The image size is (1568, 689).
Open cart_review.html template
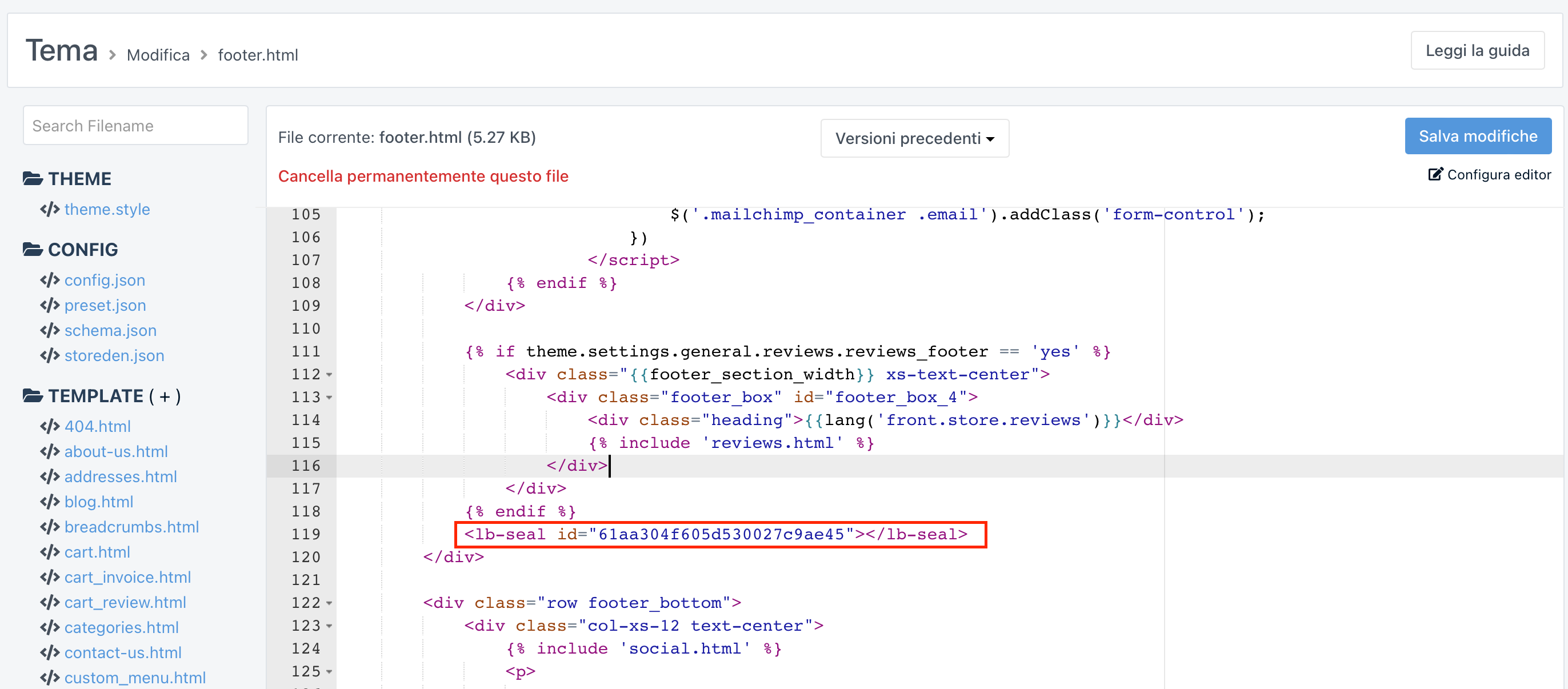click(x=125, y=602)
